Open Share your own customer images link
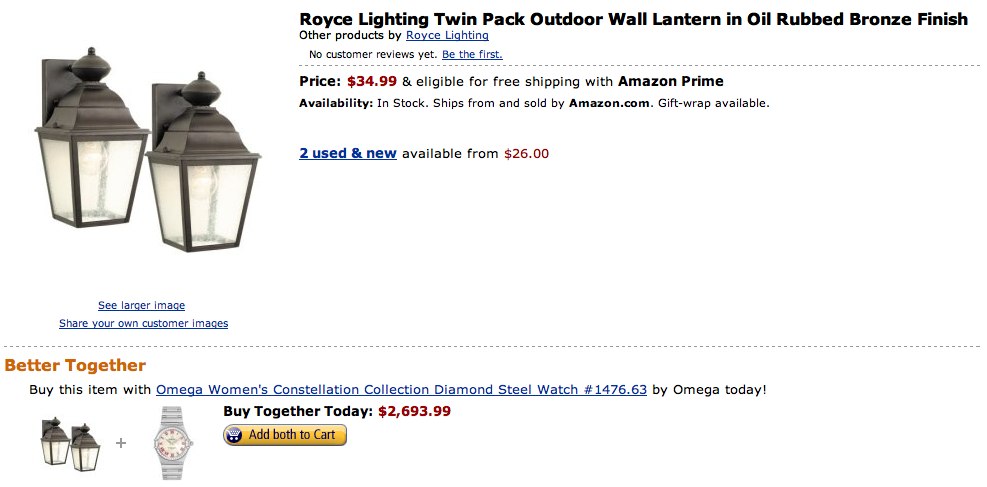Viewport: 987px width, 487px height. 144,323
